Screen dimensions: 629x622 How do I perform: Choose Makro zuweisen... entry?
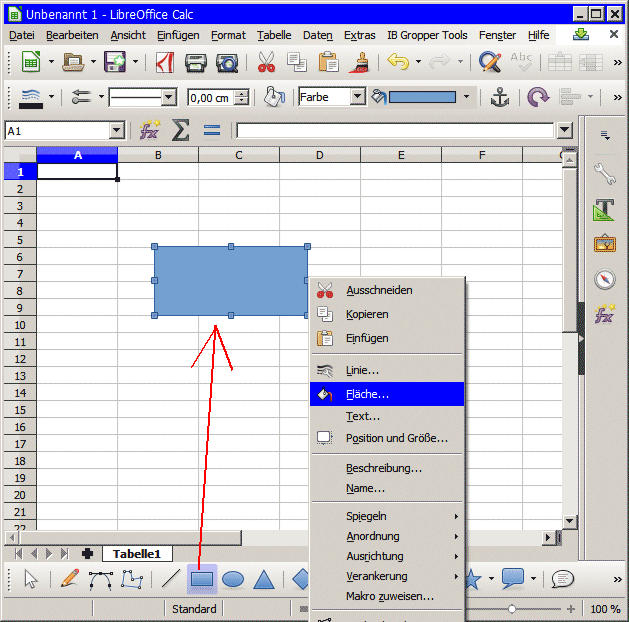[x=387, y=596]
